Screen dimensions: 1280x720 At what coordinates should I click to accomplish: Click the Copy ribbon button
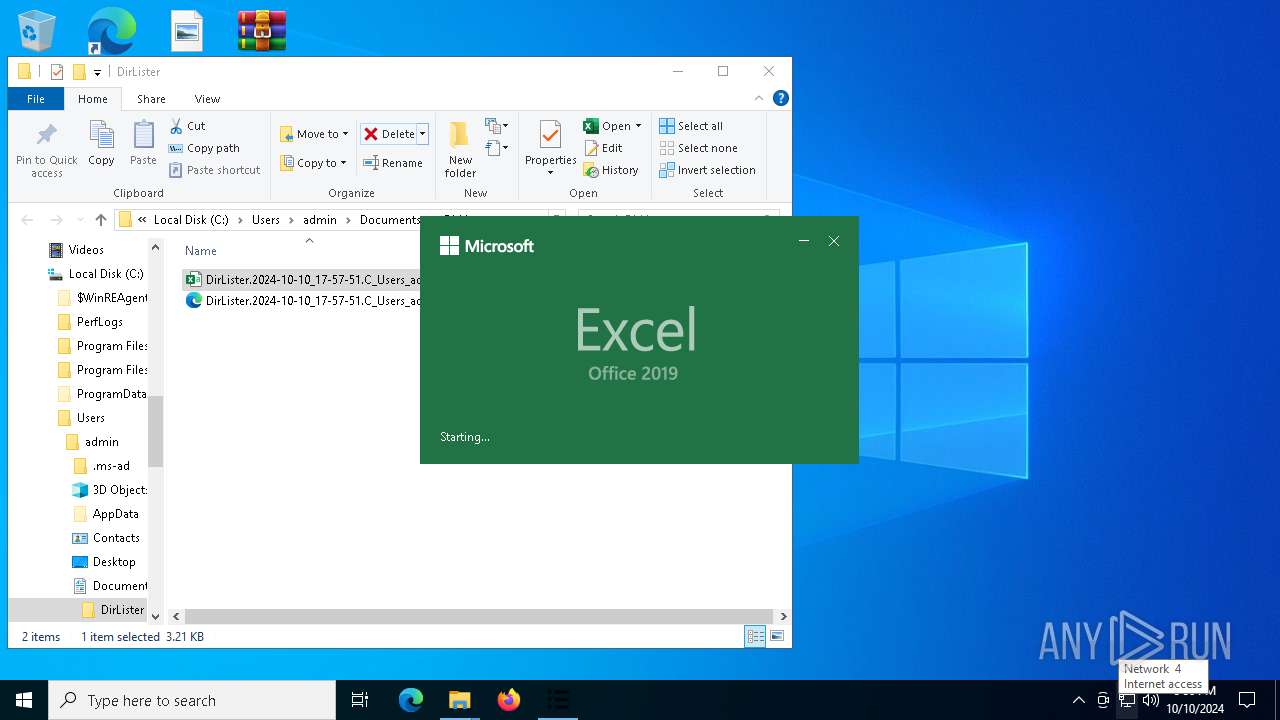pos(101,144)
